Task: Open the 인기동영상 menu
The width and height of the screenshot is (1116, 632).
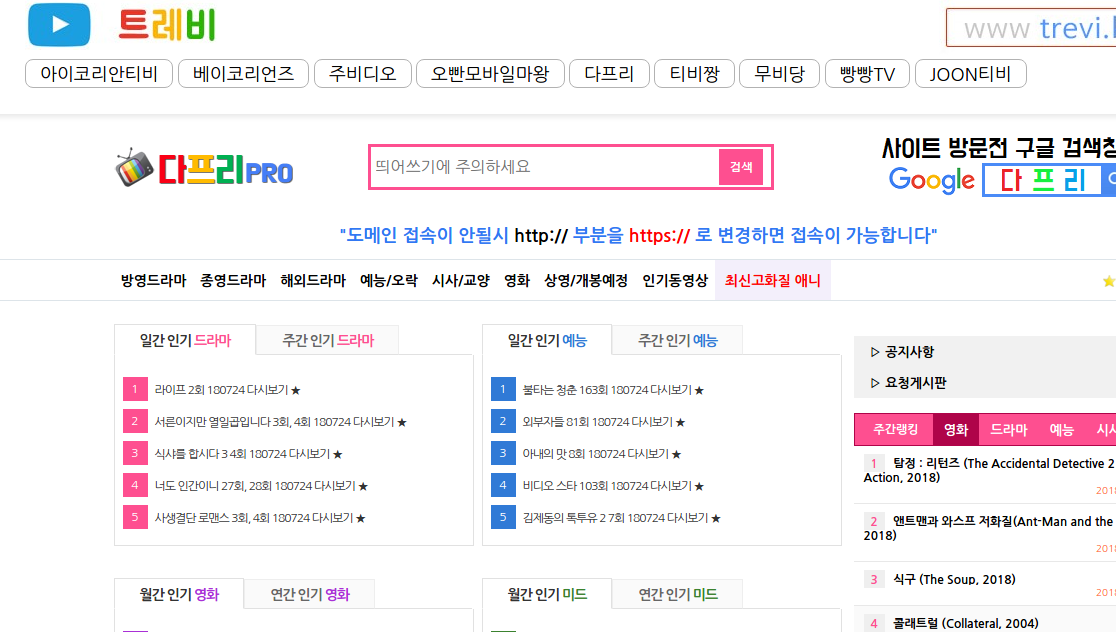Action: tap(675, 280)
